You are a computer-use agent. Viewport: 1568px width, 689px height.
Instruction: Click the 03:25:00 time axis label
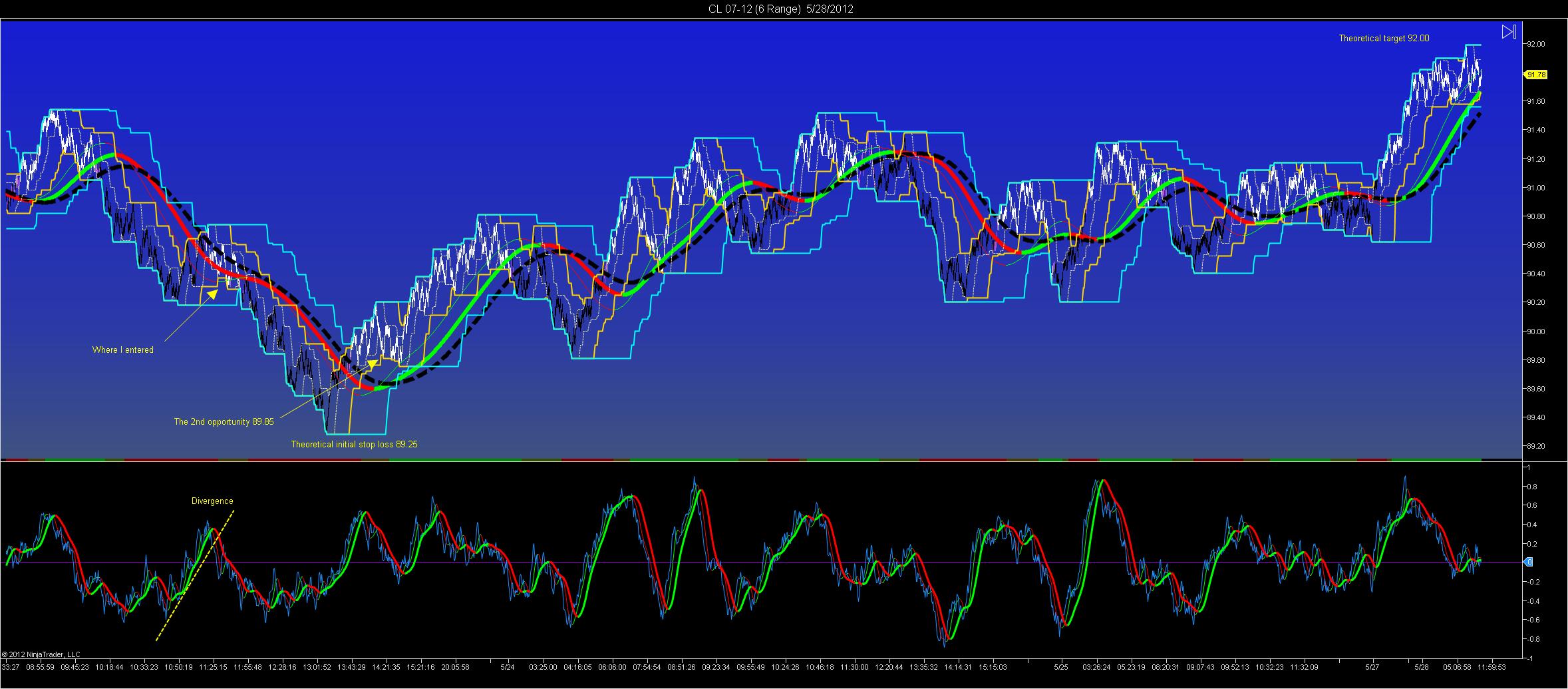(x=543, y=667)
